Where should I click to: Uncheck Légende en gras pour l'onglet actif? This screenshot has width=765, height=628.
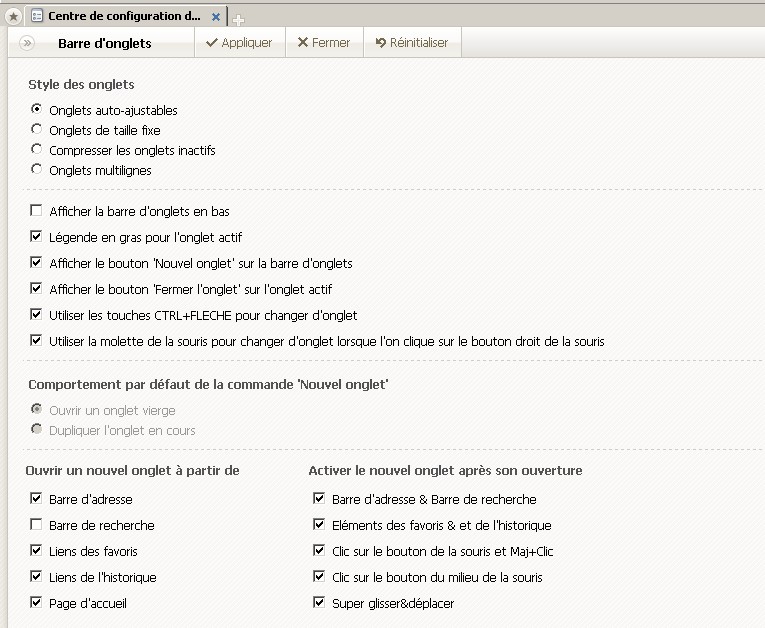(36, 236)
